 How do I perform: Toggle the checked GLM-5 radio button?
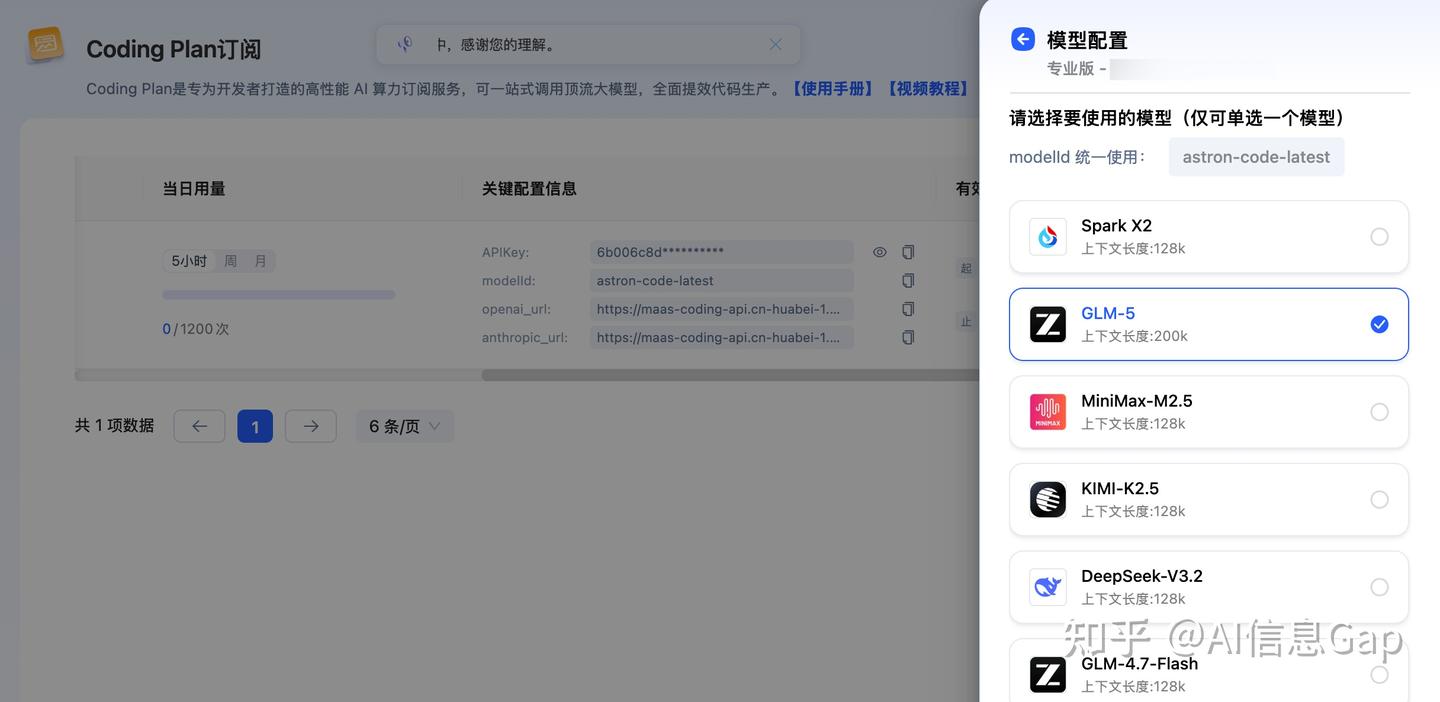1379,324
